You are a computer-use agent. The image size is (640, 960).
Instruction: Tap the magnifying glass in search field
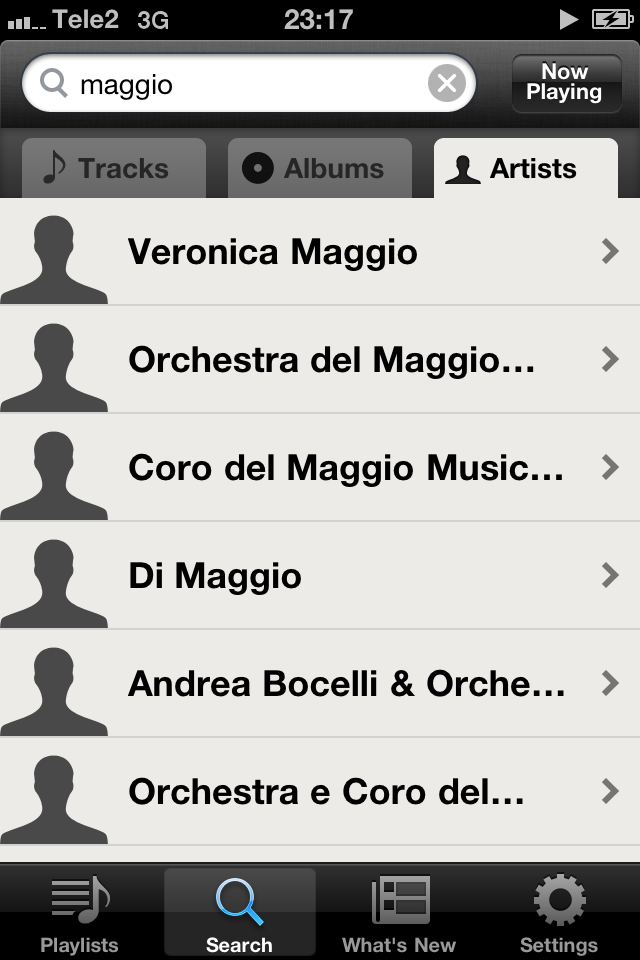click(53, 84)
